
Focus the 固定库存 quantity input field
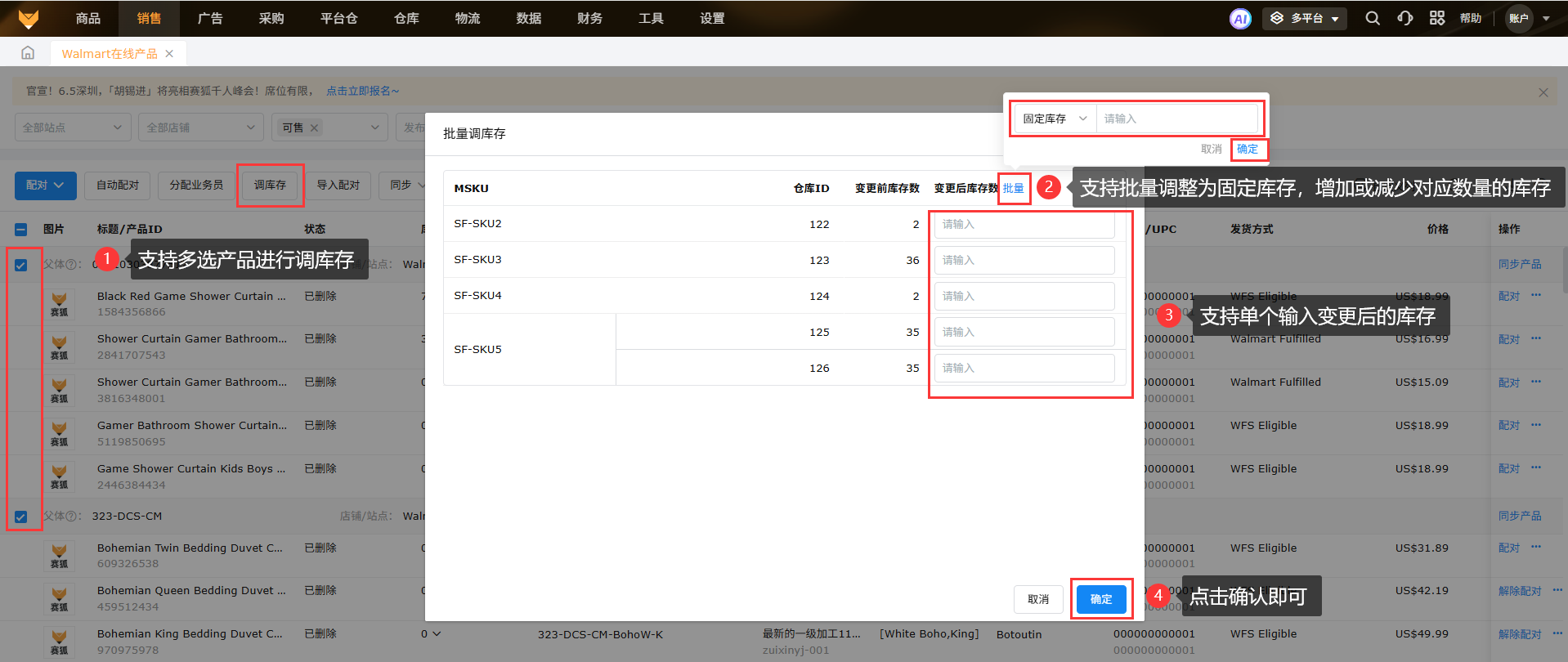point(1177,119)
